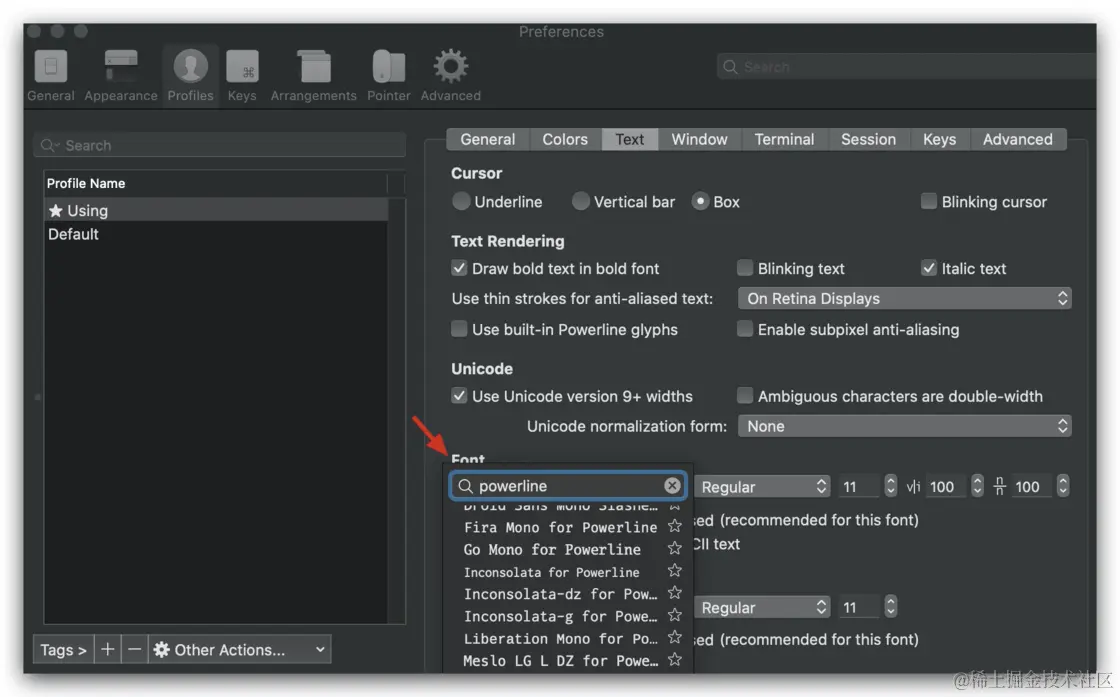Image resolution: width=1120 pixels, height=697 pixels.
Task: Select the Profiles toolbar icon
Action: point(190,76)
